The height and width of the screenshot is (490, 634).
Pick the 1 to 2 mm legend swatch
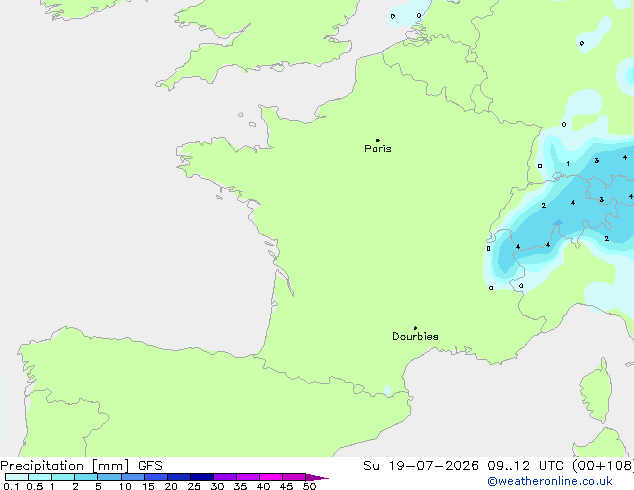[x=63, y=477]
